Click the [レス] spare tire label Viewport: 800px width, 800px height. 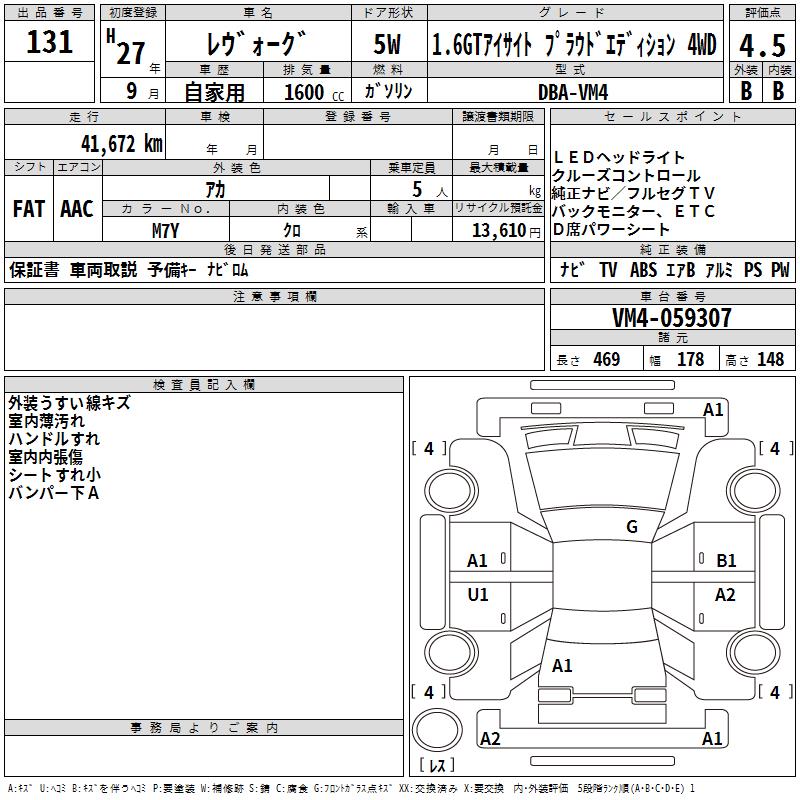click(437, 764)
